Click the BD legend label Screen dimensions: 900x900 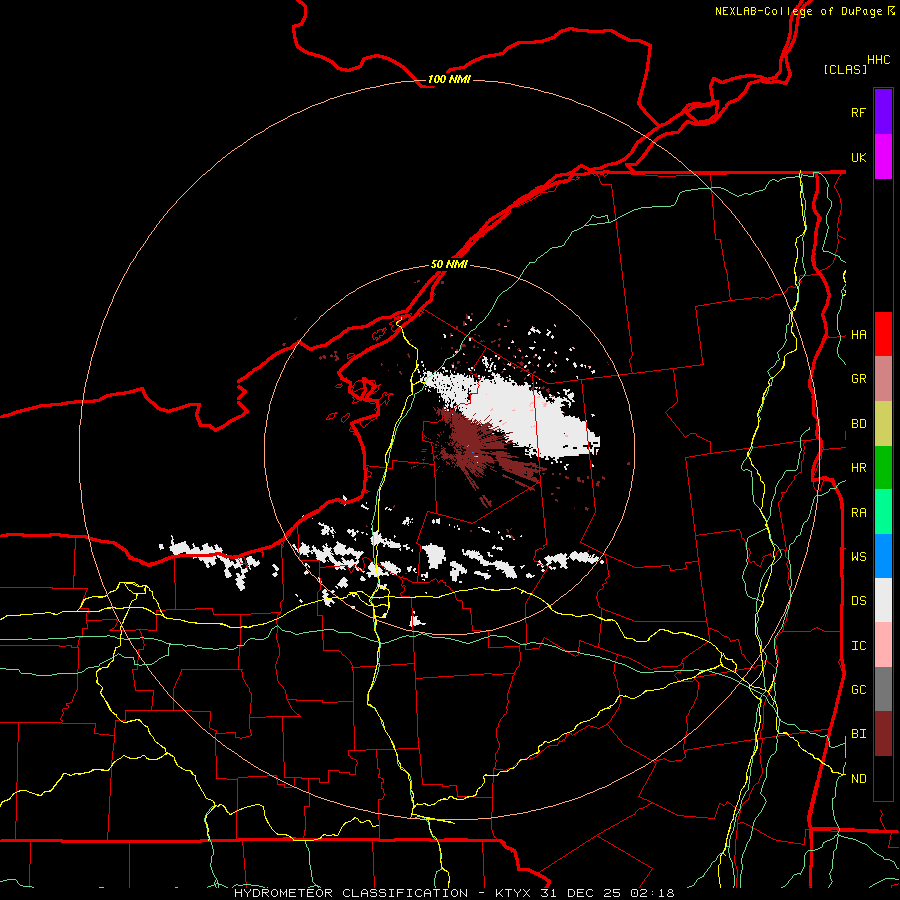pyautogui.click(x=858, y=424)
